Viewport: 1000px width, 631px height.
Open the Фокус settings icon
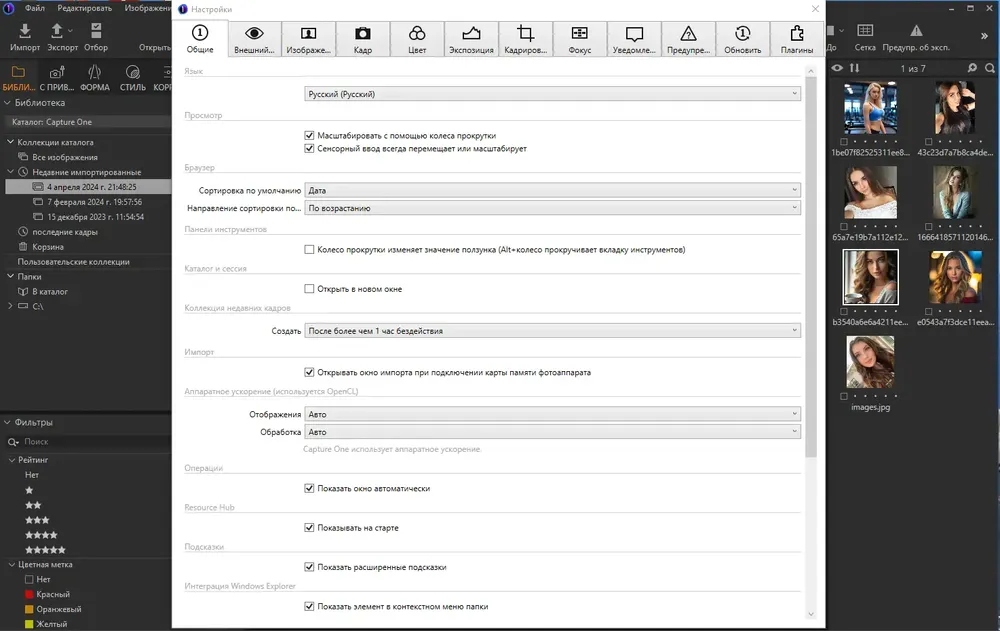coord(579,33)
